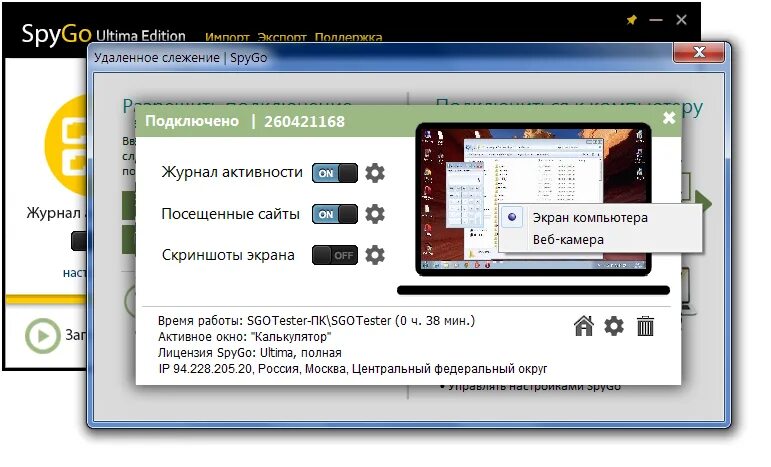The height and width of the screenshot is (467, 771).
Task: Click the trash bin delete icon
Action: tap(645, 326)
